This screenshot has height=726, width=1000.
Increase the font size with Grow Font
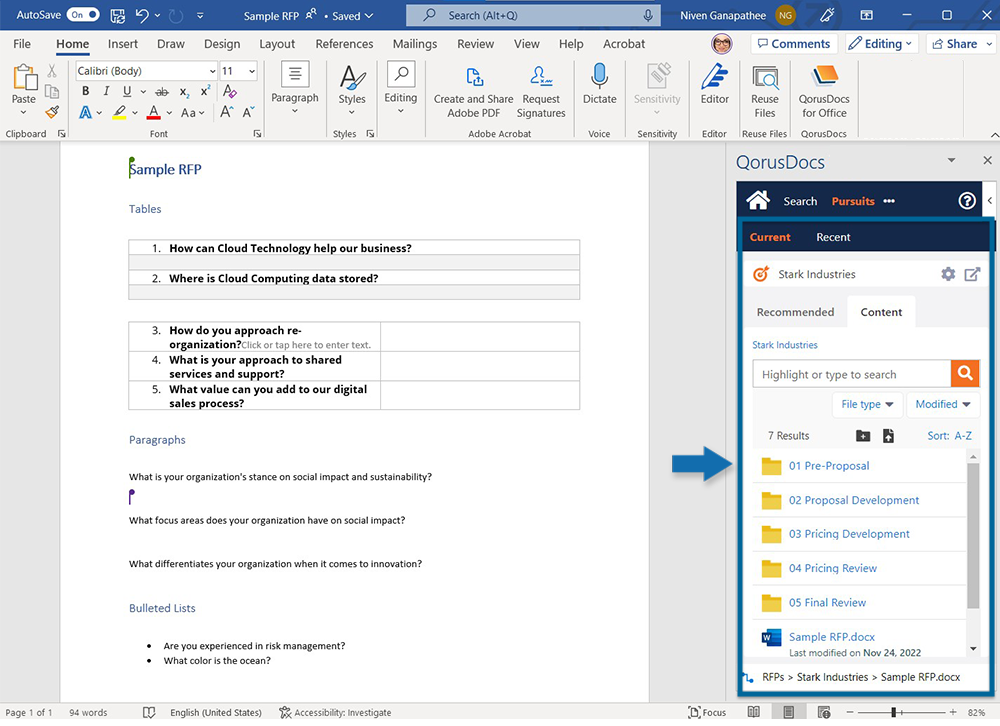(226, 113)
